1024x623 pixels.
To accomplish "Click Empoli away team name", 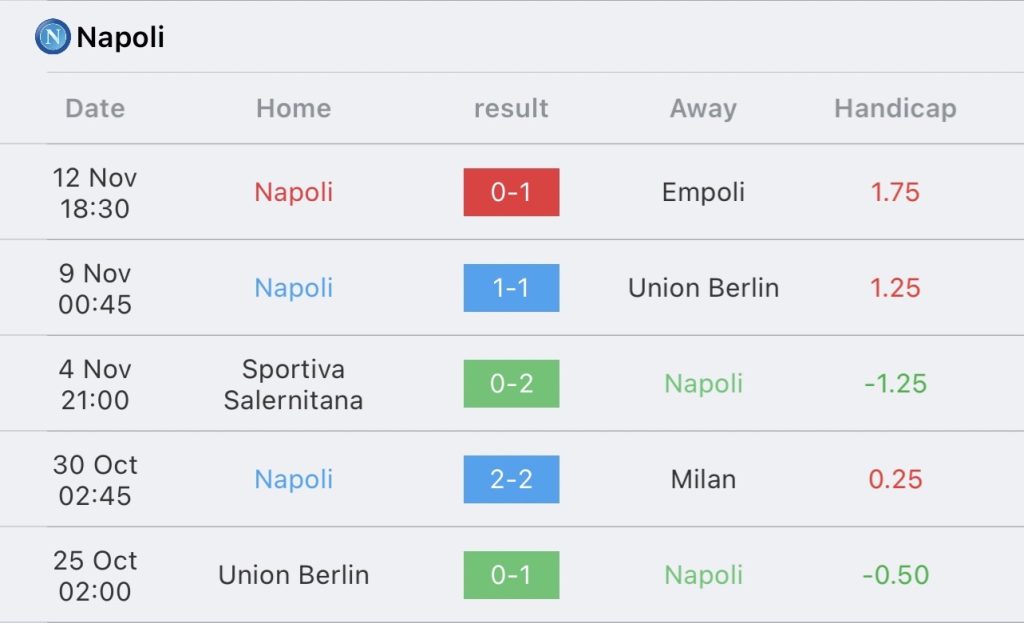I will [x=703, y=192].
